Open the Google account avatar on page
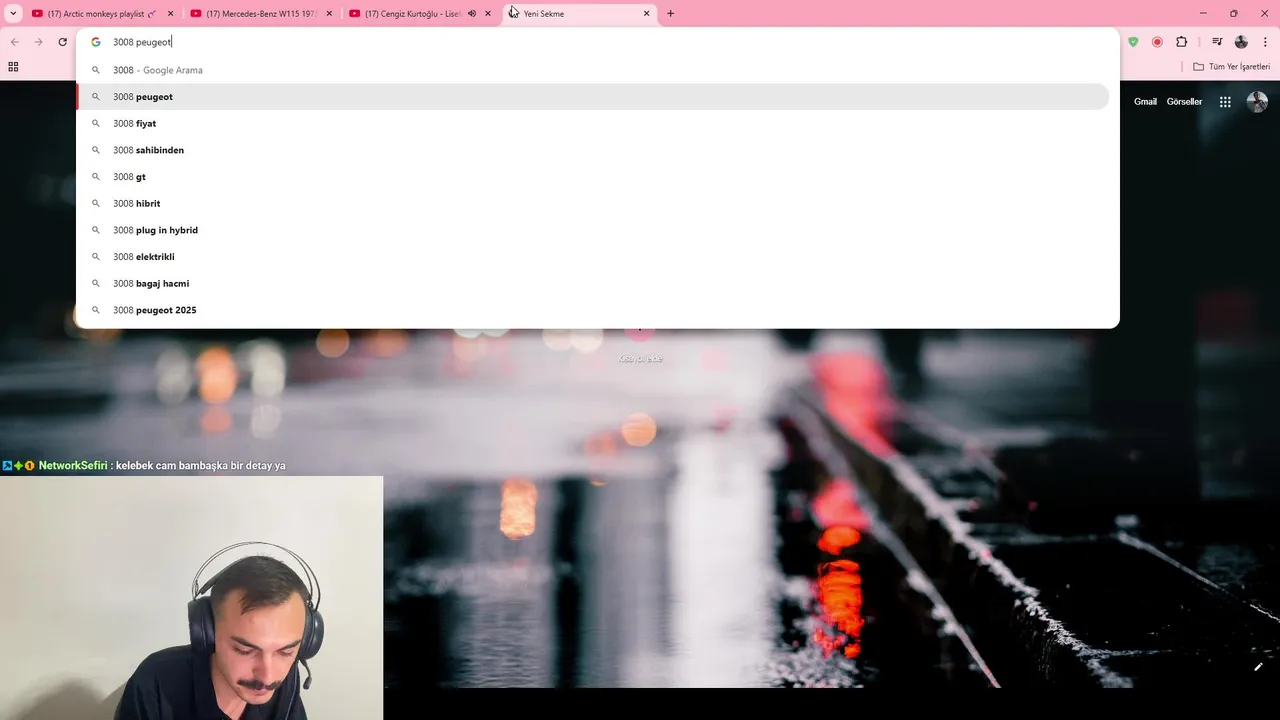 pos(1257,102)
